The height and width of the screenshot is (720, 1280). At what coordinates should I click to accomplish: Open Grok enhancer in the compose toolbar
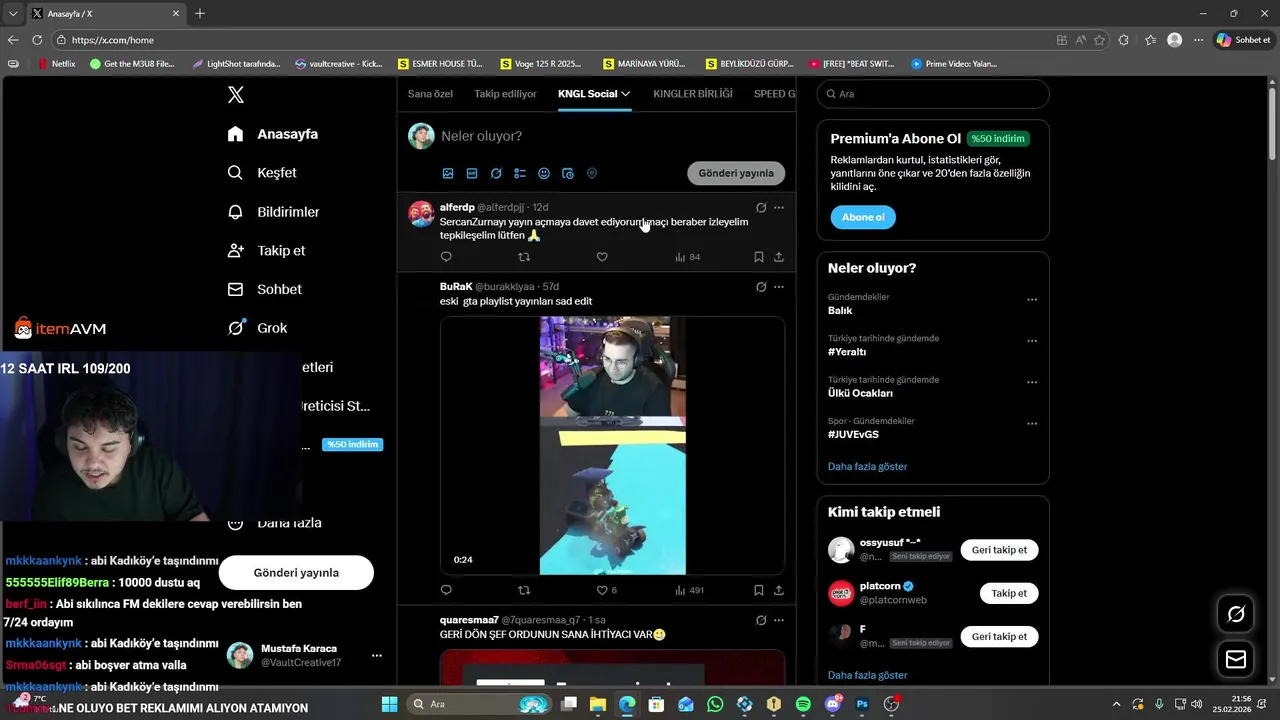pyautogui.click(x=496, y=173)
